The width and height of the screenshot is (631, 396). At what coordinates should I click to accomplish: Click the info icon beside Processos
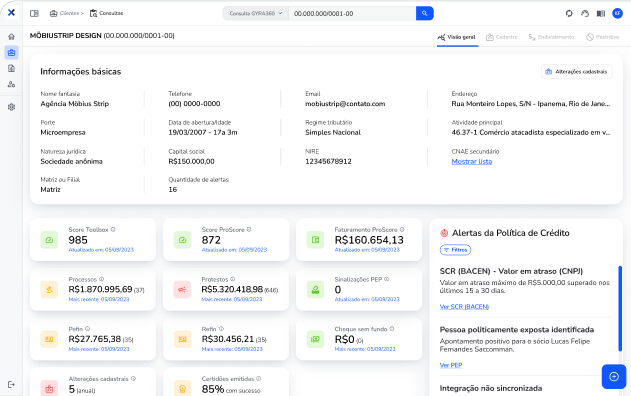click(101, 279)
